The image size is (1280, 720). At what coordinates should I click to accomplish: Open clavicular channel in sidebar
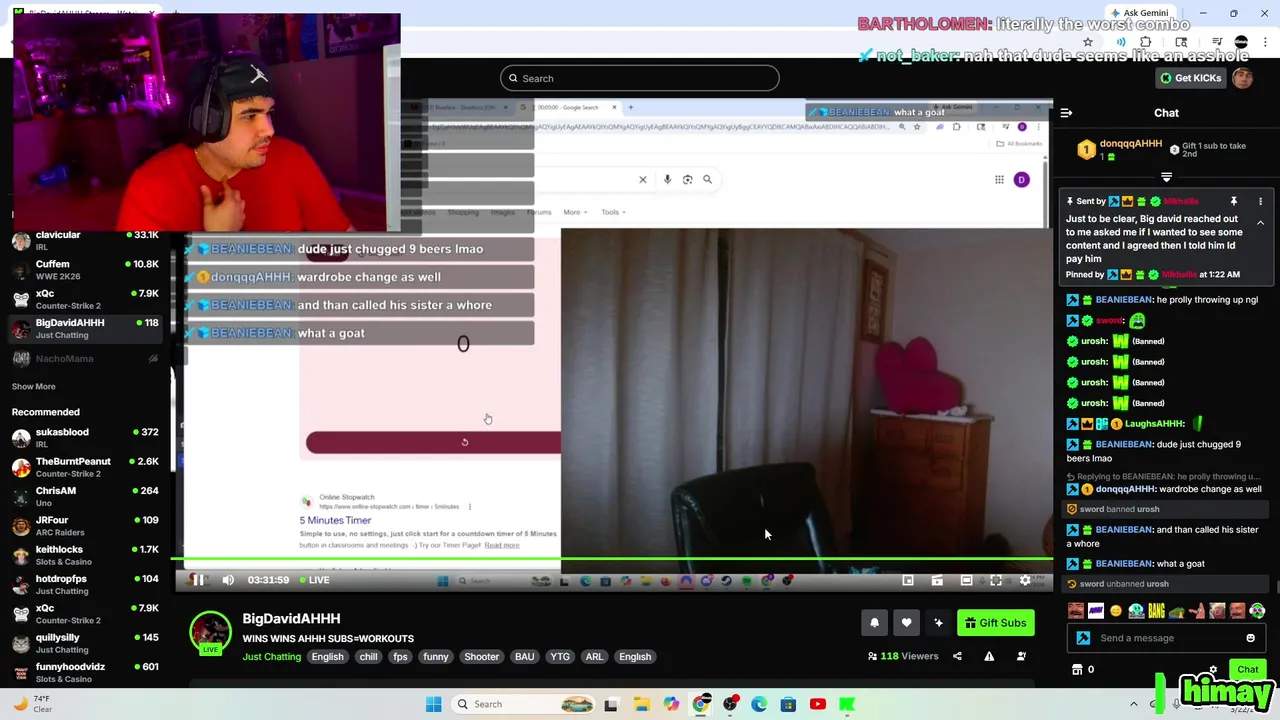85,240
